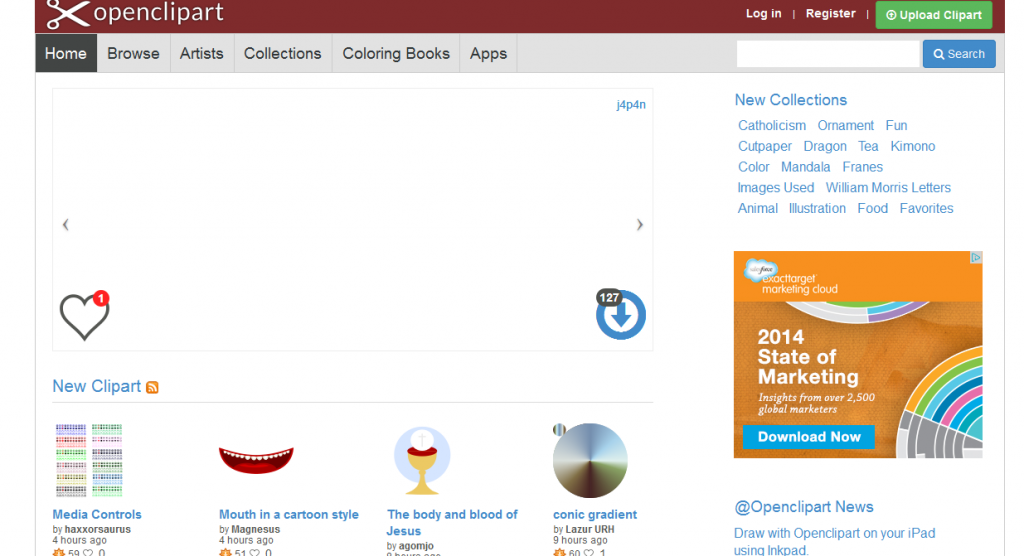Click the blue Search button
The width and height of the screenshot is (1024, 556).
[959, 54]
